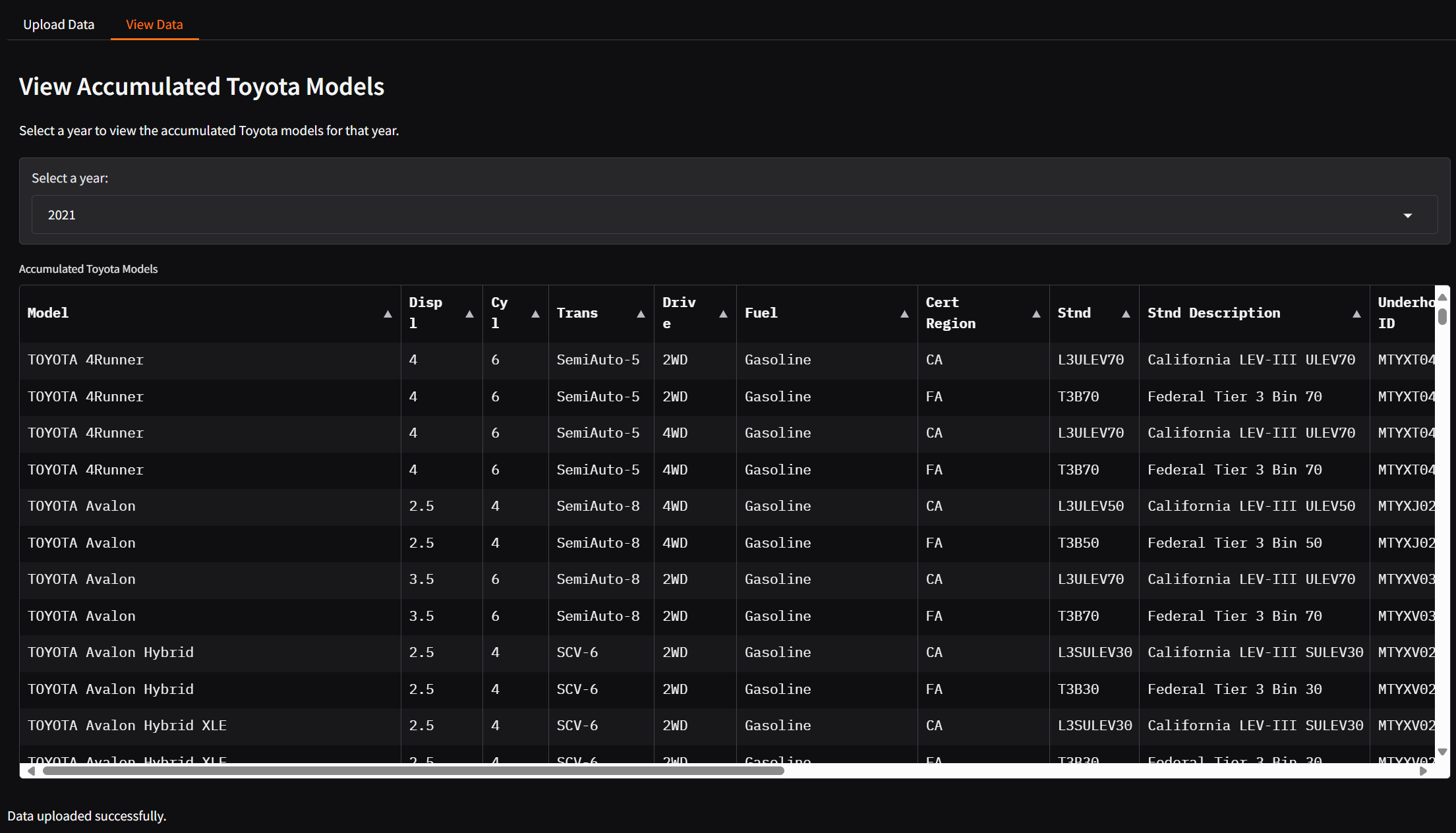Click the horizontal scrollbar thumb
Screen dimensions: 1456x833
click(413, 770)
